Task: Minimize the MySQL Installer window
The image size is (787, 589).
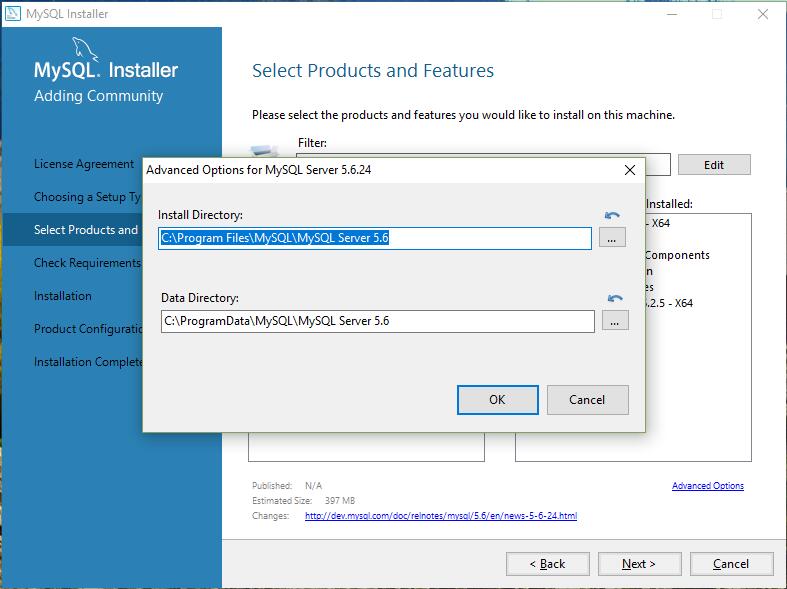Action: (669, 14)
